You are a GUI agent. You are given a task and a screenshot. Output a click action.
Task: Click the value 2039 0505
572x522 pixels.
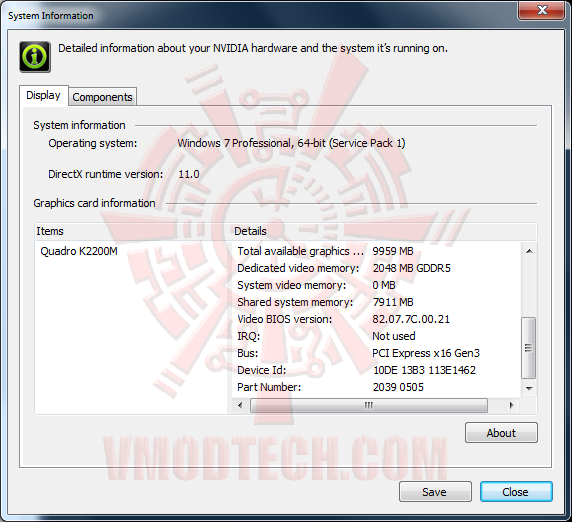(x=398, y=387)
